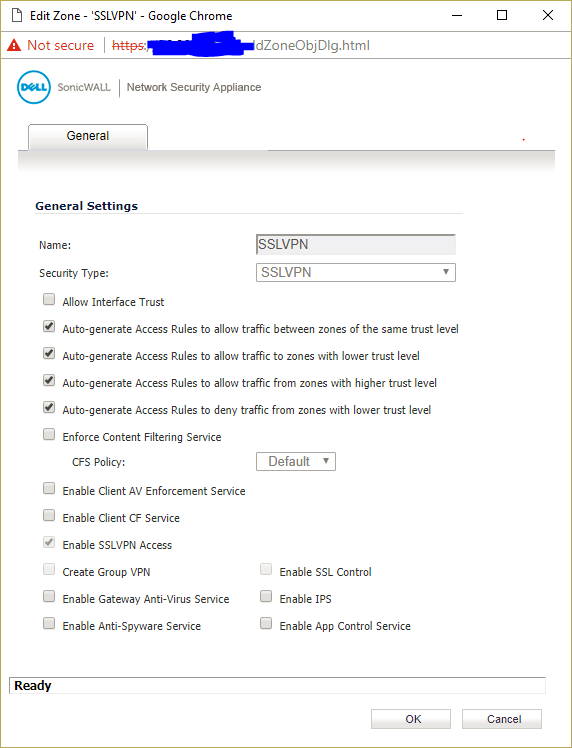This screenshot has height=748, width=572.
Task: Click the Dell logo icon
Action: click(x=33, y=87)
